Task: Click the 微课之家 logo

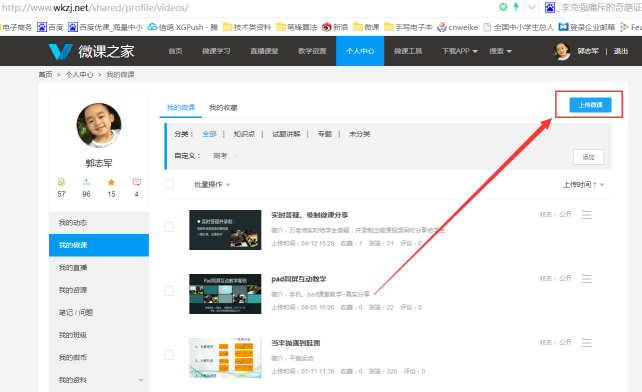Action: pyautogui.click(x=91, y=51)
